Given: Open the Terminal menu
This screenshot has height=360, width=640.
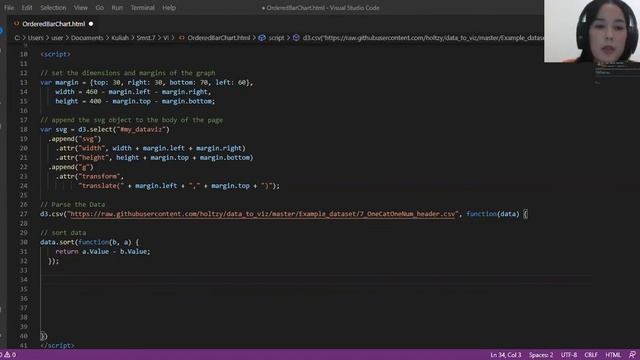Looking at the screenshot, I should pyautogui.click(x=142, y=8).
